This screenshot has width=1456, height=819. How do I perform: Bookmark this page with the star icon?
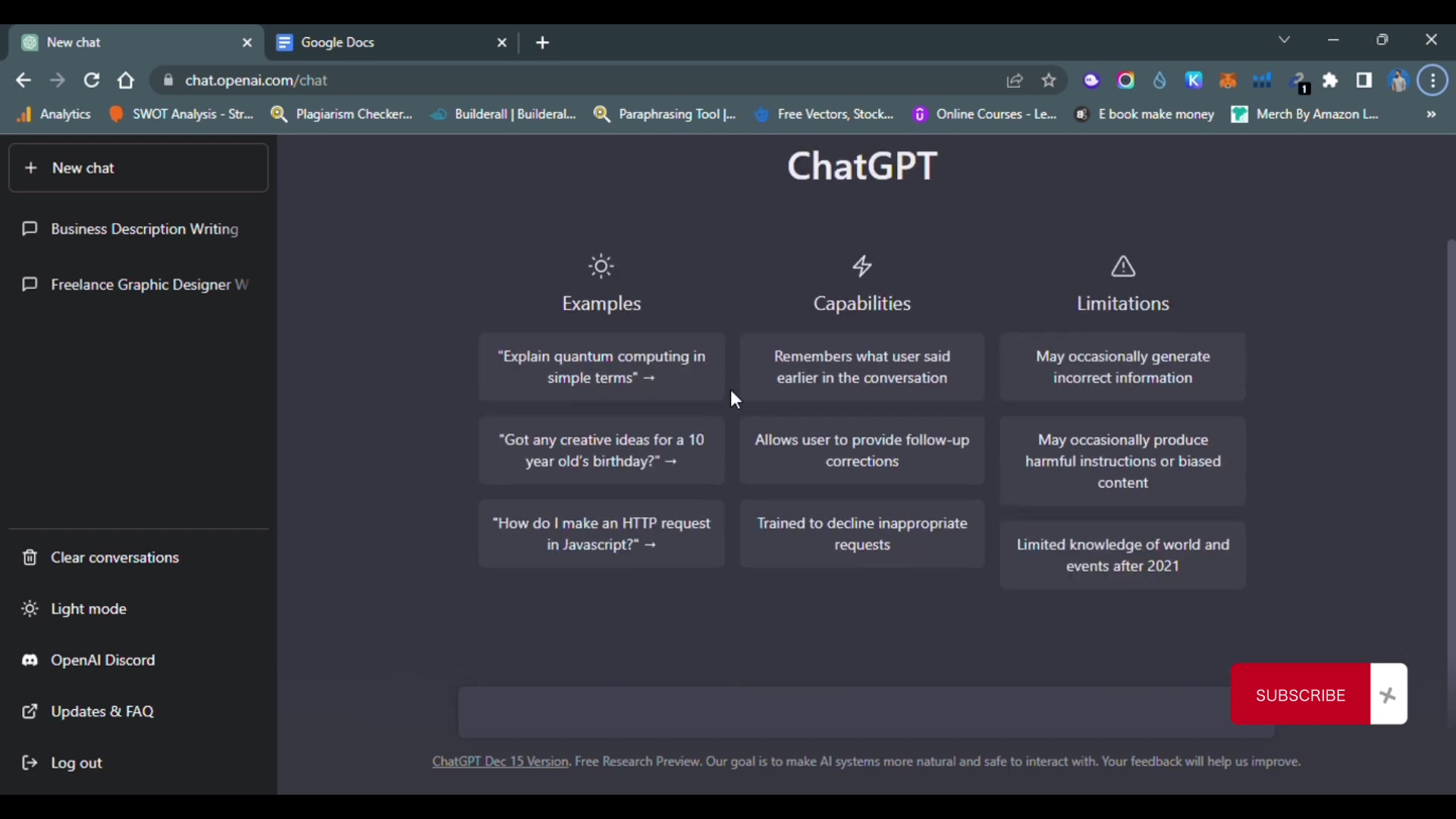pos(1049,80)
